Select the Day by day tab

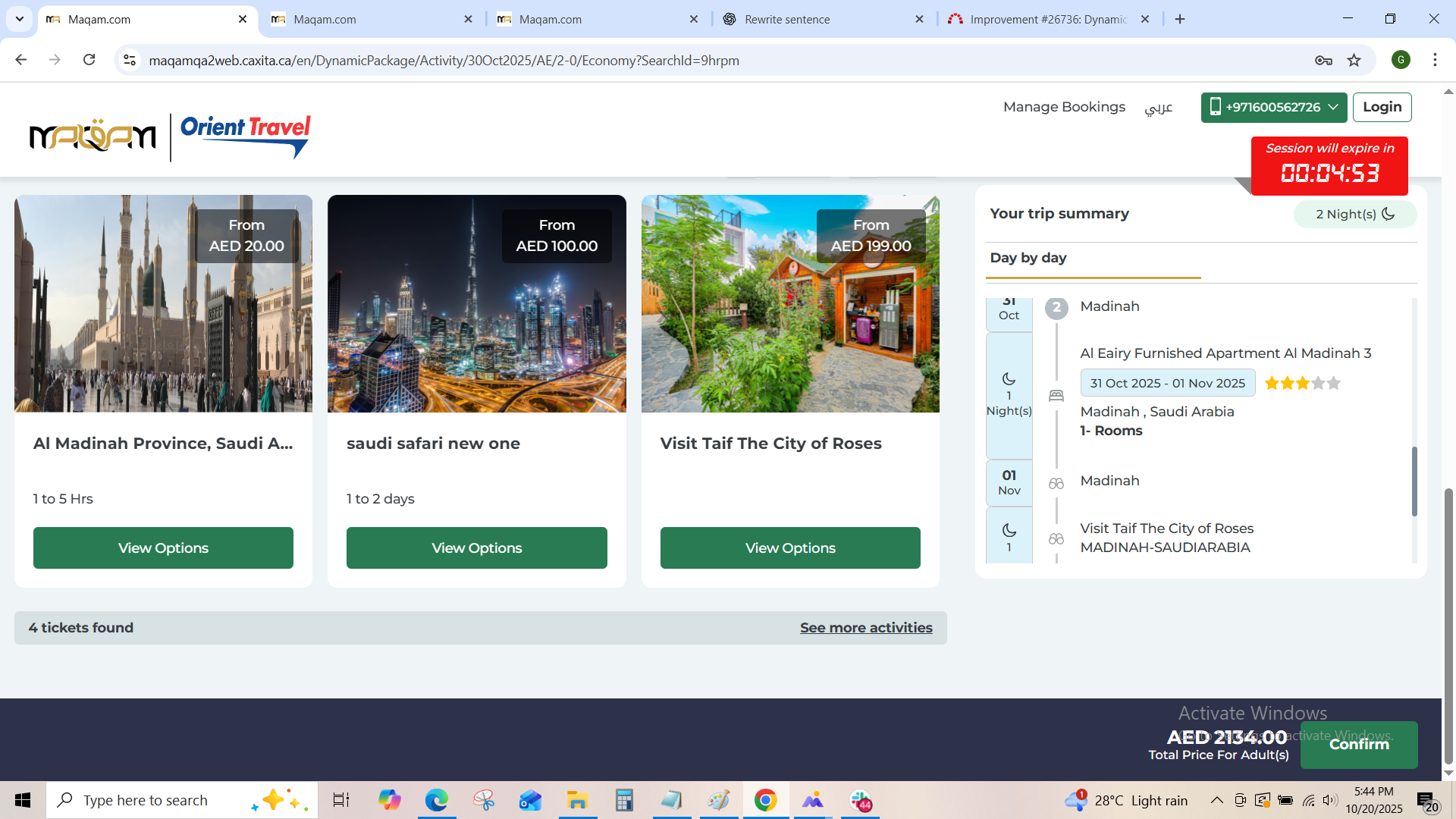1028,258
